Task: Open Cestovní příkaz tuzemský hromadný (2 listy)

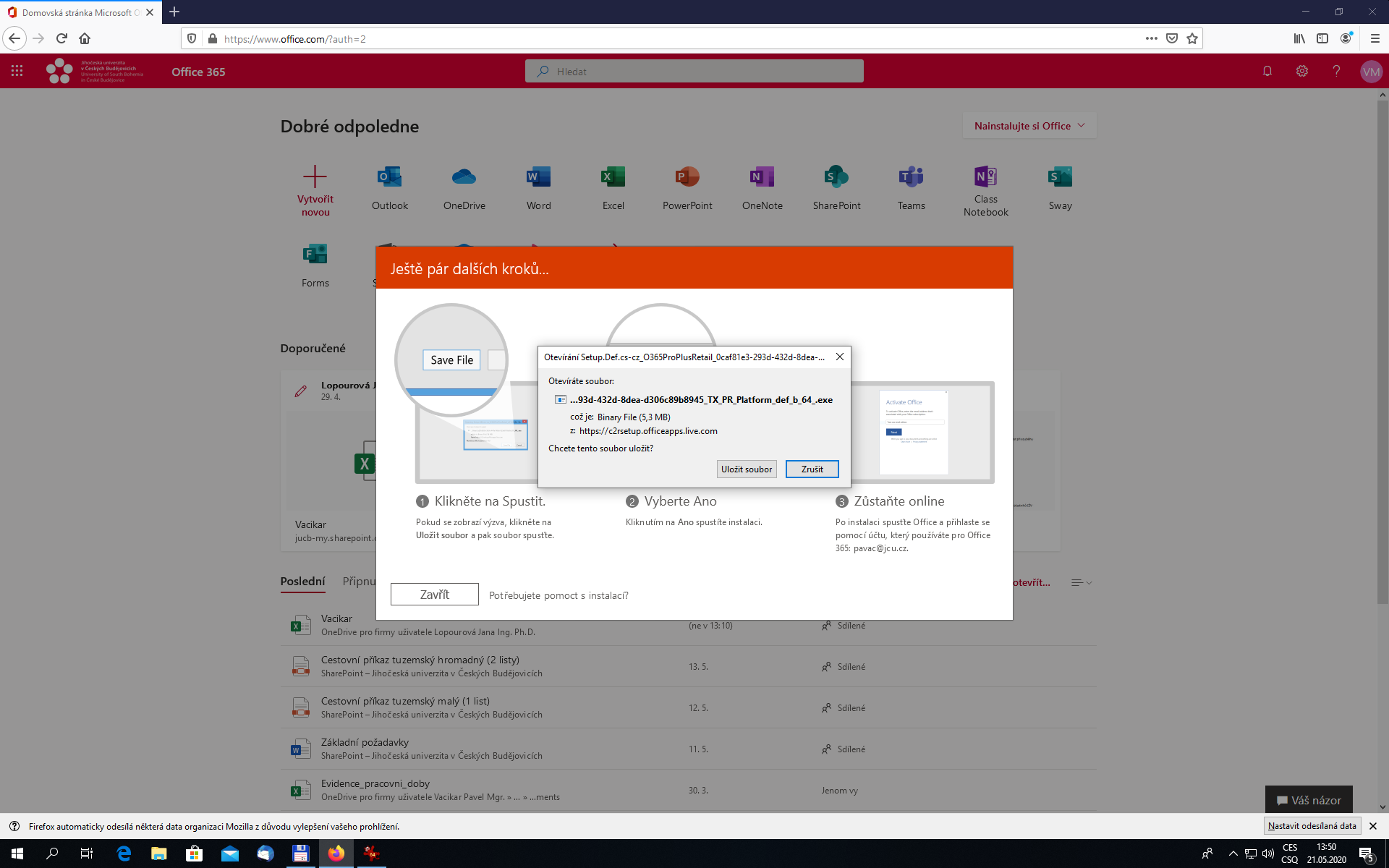Action: coord(420,660)
